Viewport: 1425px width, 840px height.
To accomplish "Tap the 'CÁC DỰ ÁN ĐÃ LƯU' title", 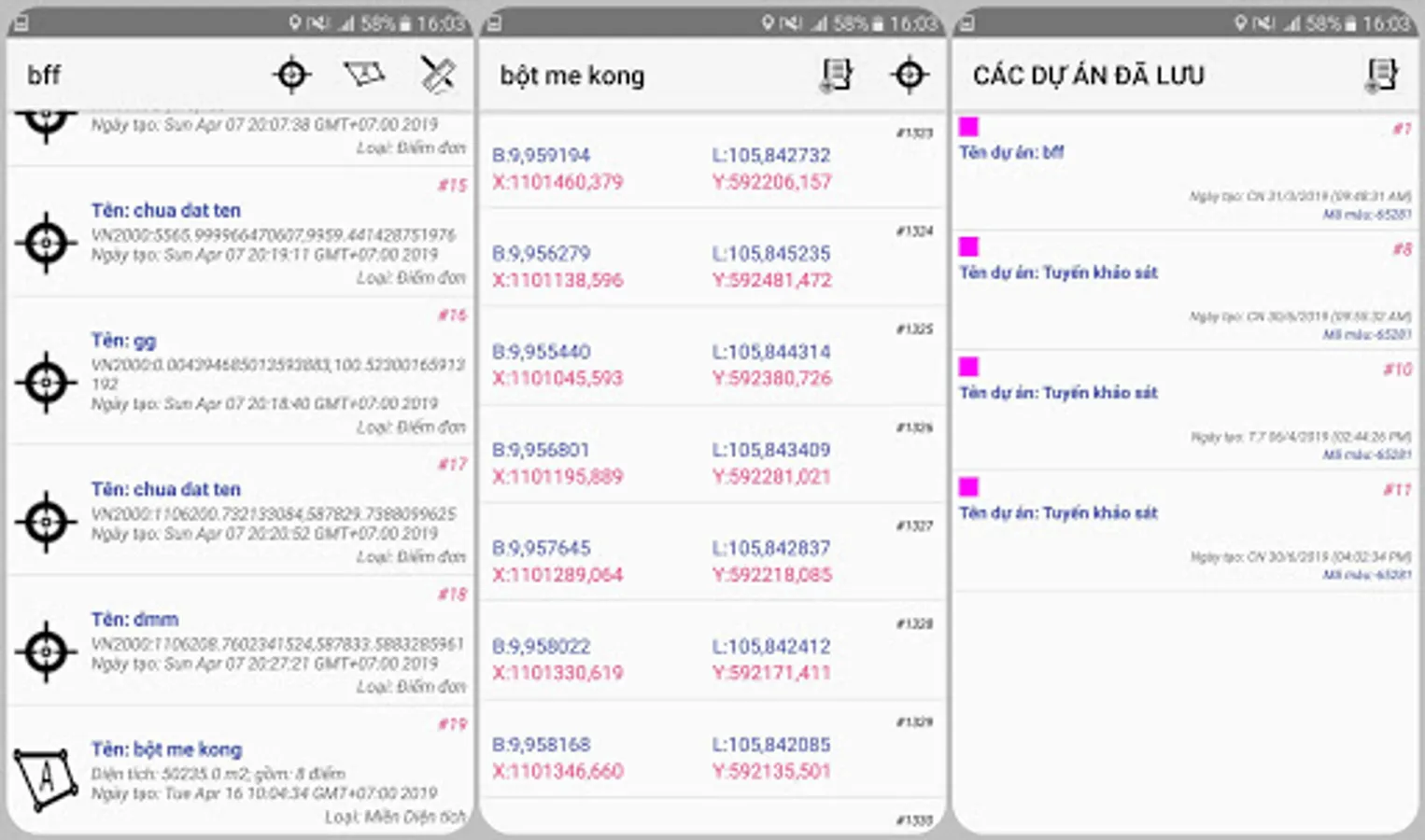I will point(1089,76).
